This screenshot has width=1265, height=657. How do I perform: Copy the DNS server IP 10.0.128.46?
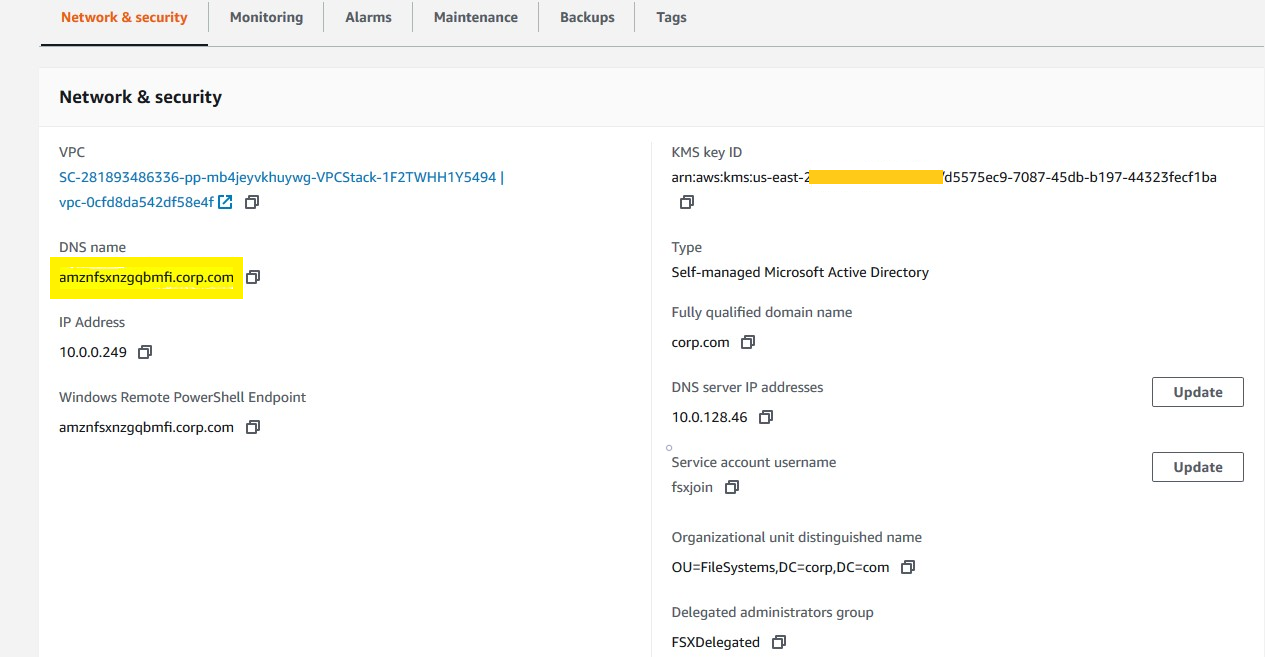coord(766,417)
